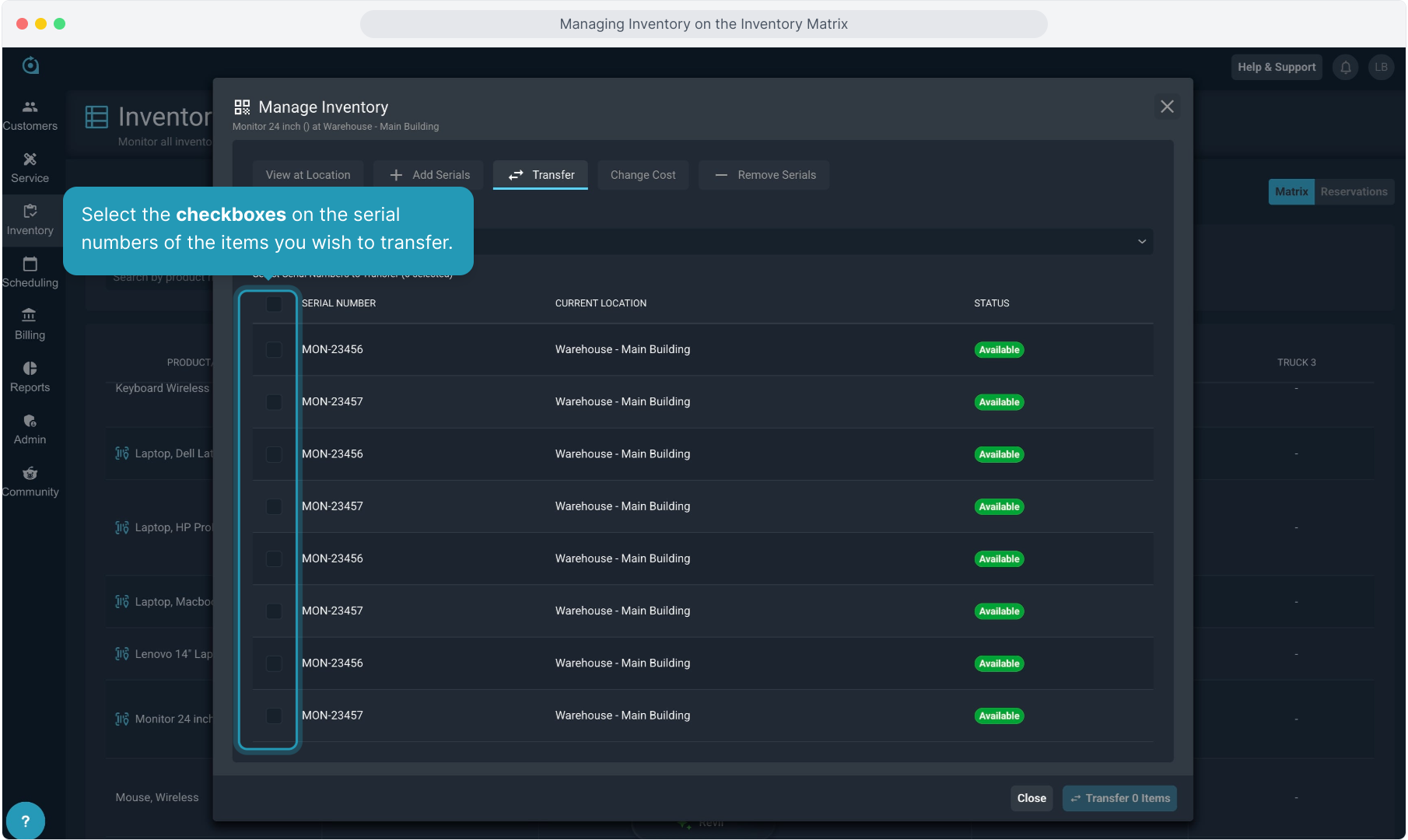
Task: Click the notifications bell icon
Action: click(1346, 68)
